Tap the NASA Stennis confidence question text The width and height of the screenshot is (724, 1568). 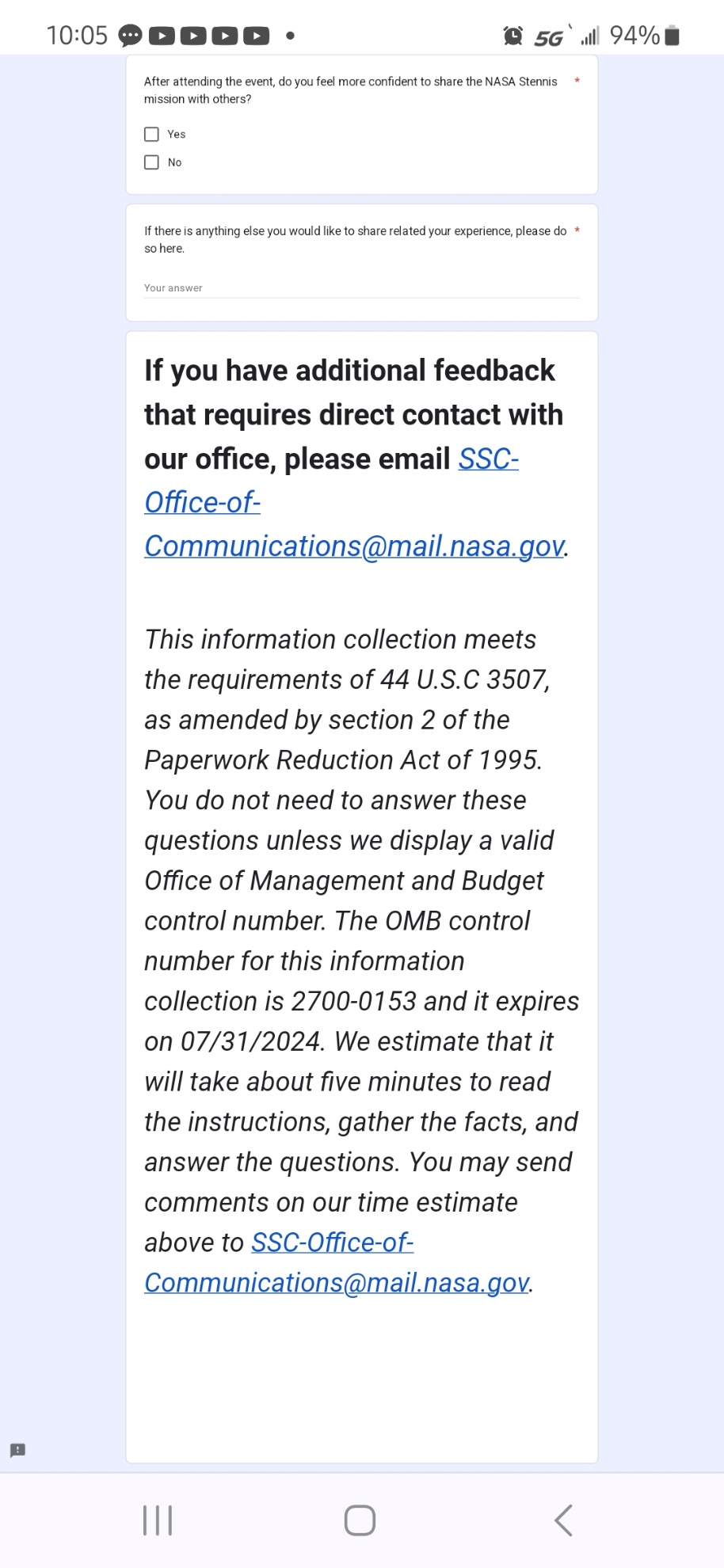pos(350,90)
